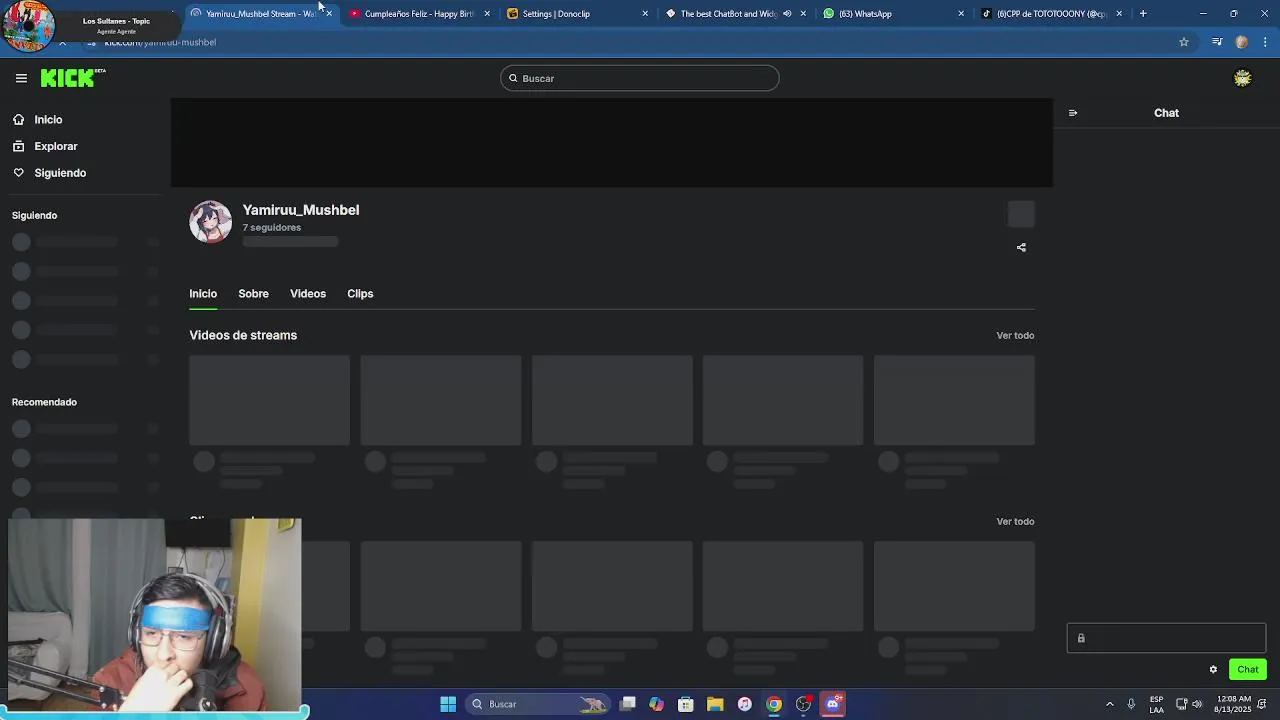Image resolution: width=1280 pixels, height=720 pixels.
Task: Switch to the Videos tab
Action: [308, 293]
